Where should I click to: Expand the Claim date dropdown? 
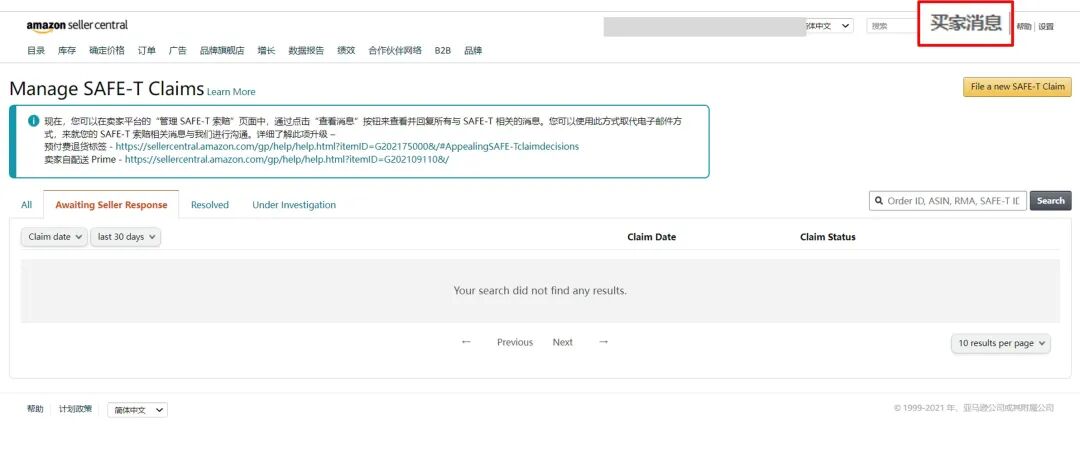(54, 237)
